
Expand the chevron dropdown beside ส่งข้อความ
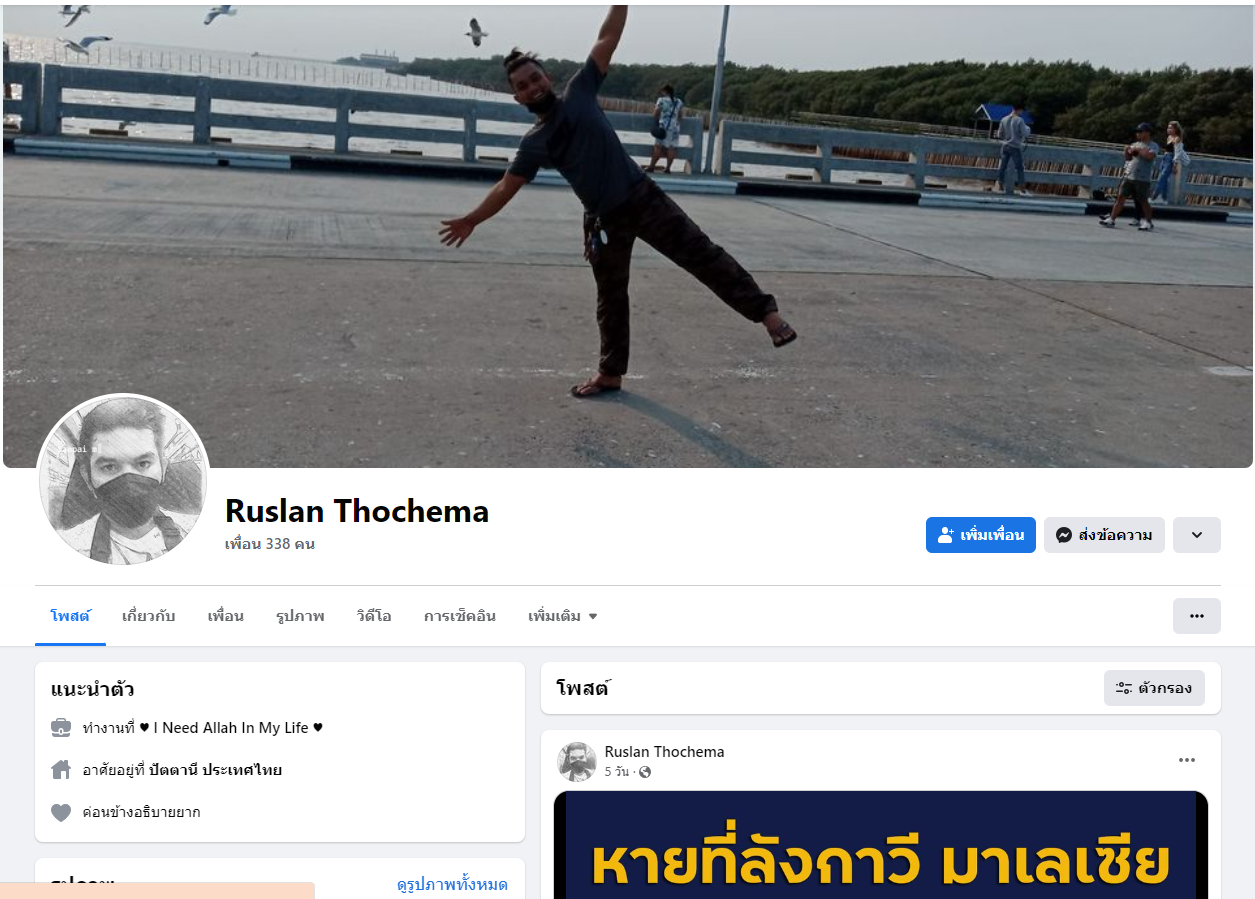click(x=1197, y=535)
